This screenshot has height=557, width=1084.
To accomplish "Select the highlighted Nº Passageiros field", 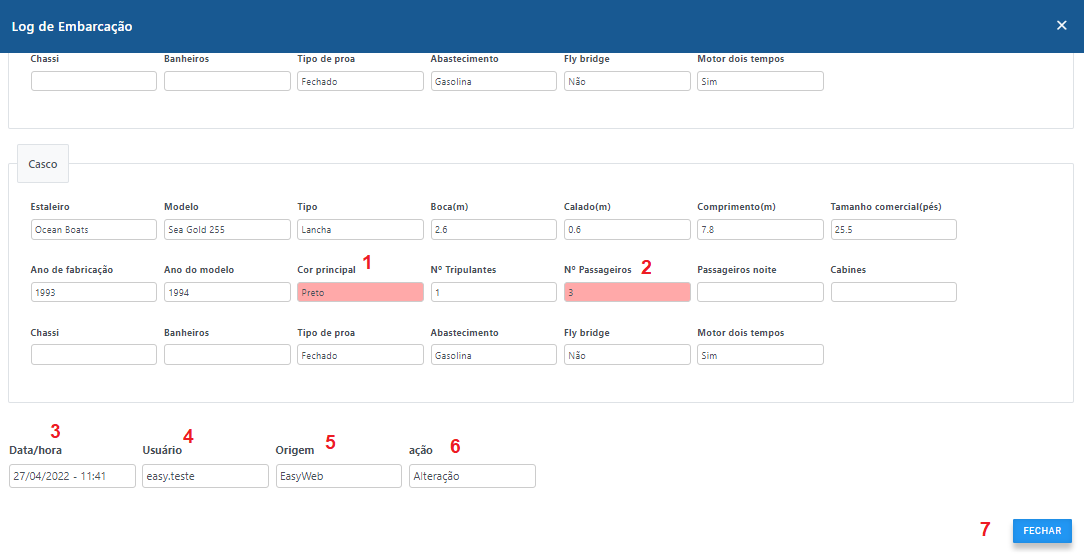I will pos(627,292).
